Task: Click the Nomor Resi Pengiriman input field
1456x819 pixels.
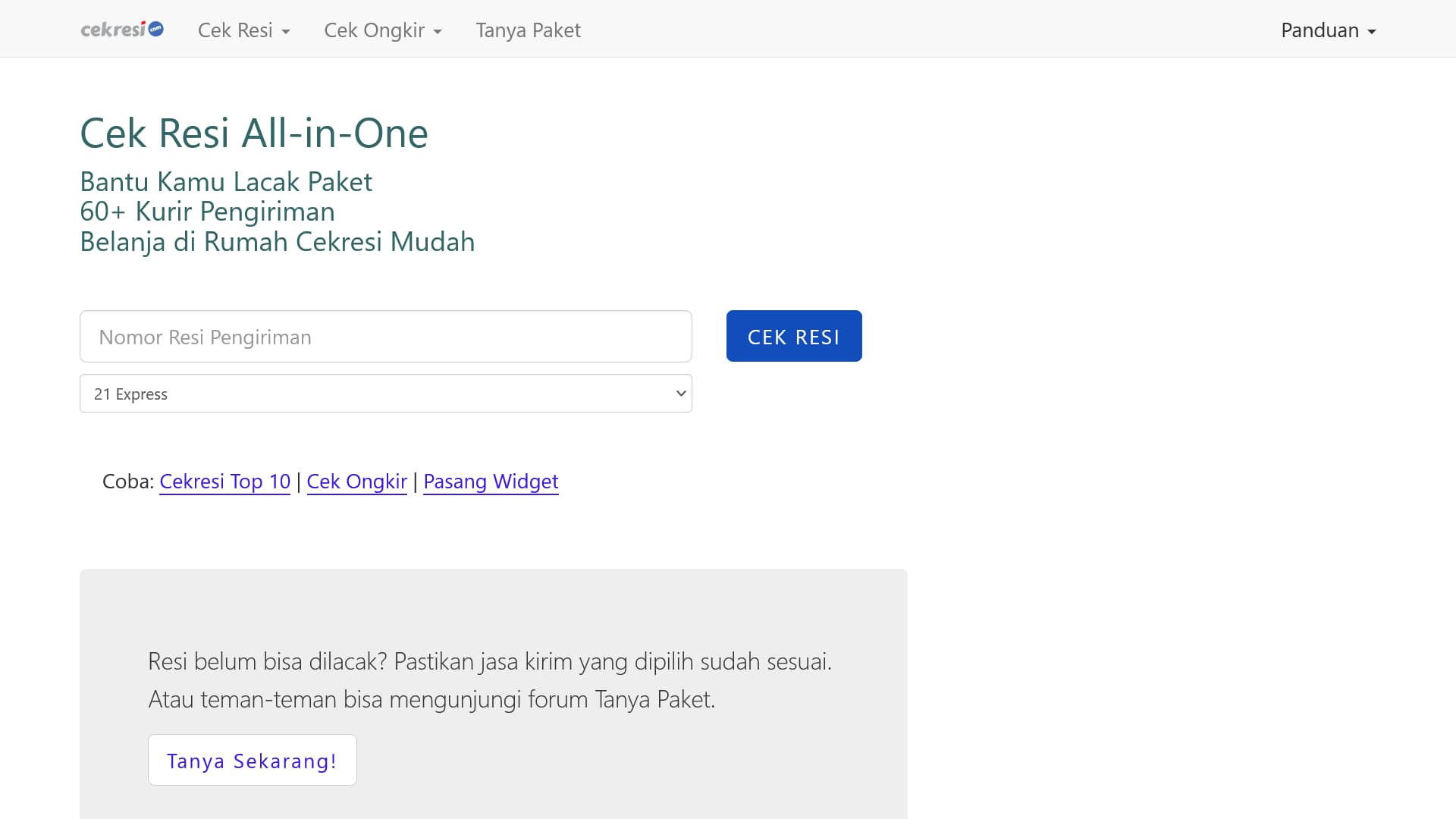Action: click(x=385, y=336)
